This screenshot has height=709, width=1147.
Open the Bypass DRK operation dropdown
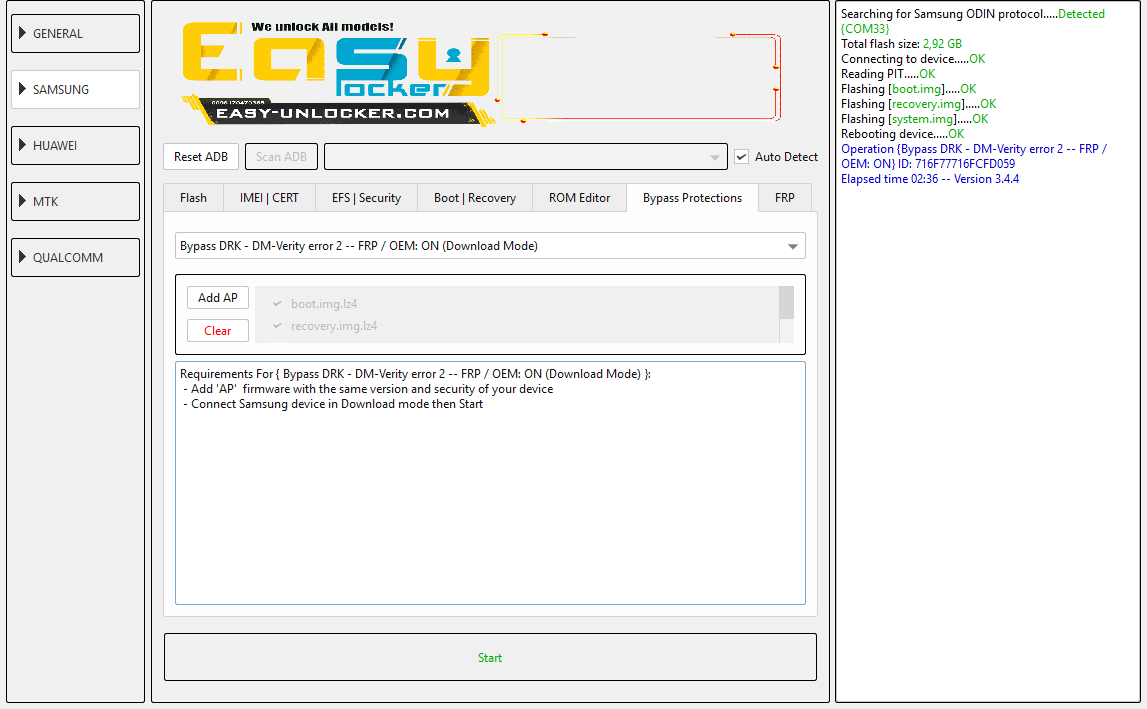pyautogui.click(x=490, y=246)
